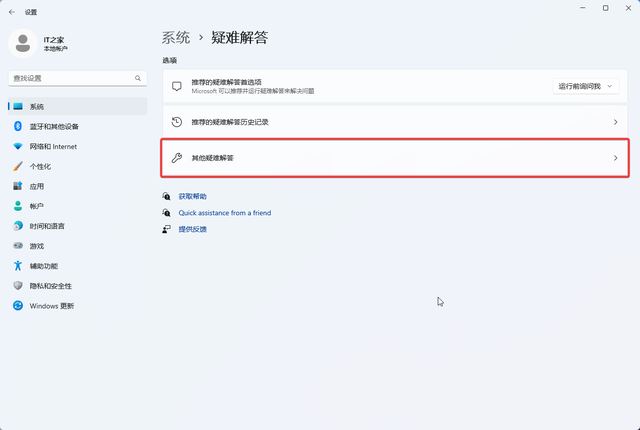Screen dimensions: 640x430
Task: Click the 游戏 controller icon
Action: click(18, 246)
